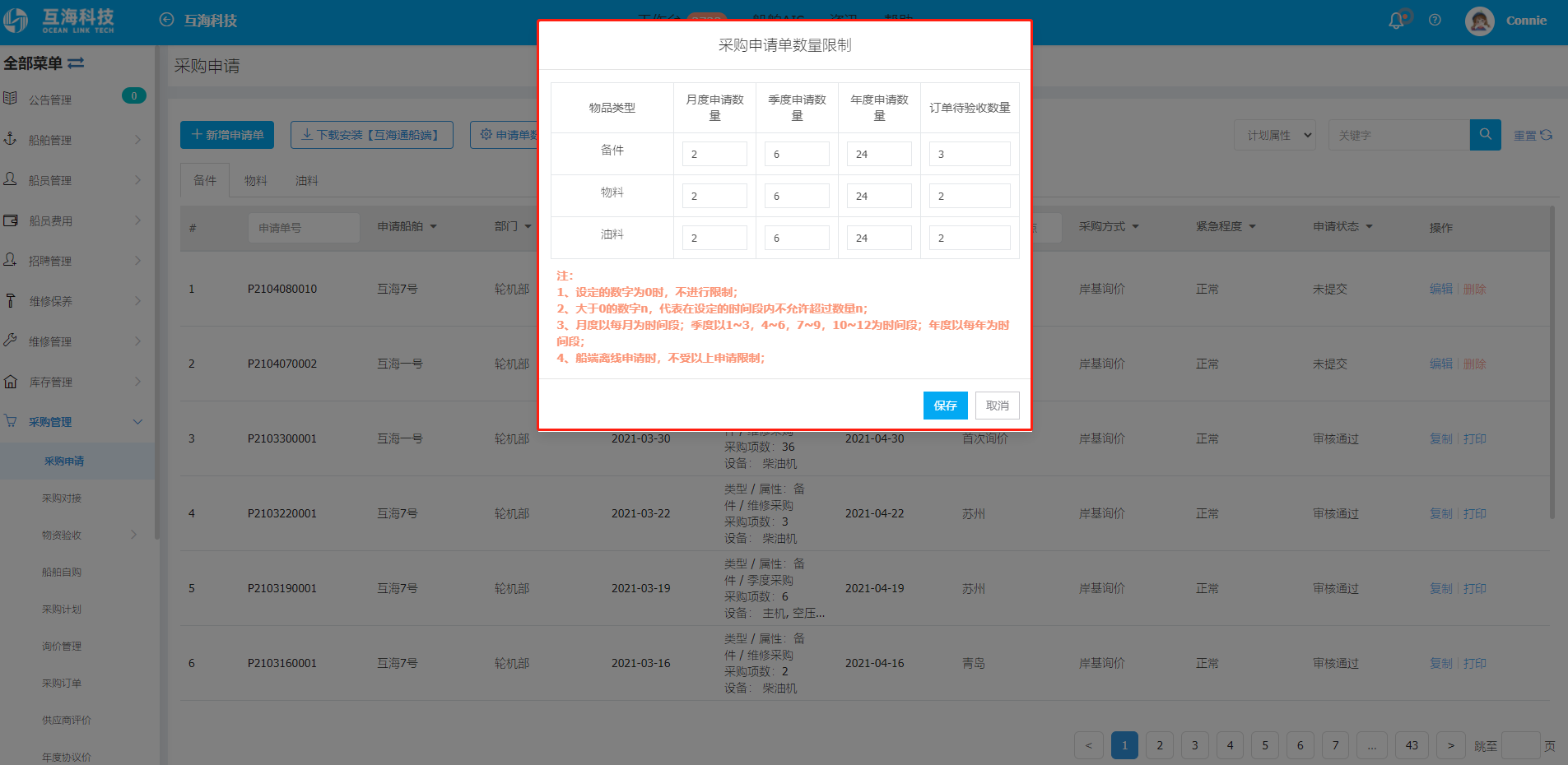The width and height of the screenshot is (1568, 765).
Task: Click the 物料 年度申请数量 field
Action: pos(879,196)
